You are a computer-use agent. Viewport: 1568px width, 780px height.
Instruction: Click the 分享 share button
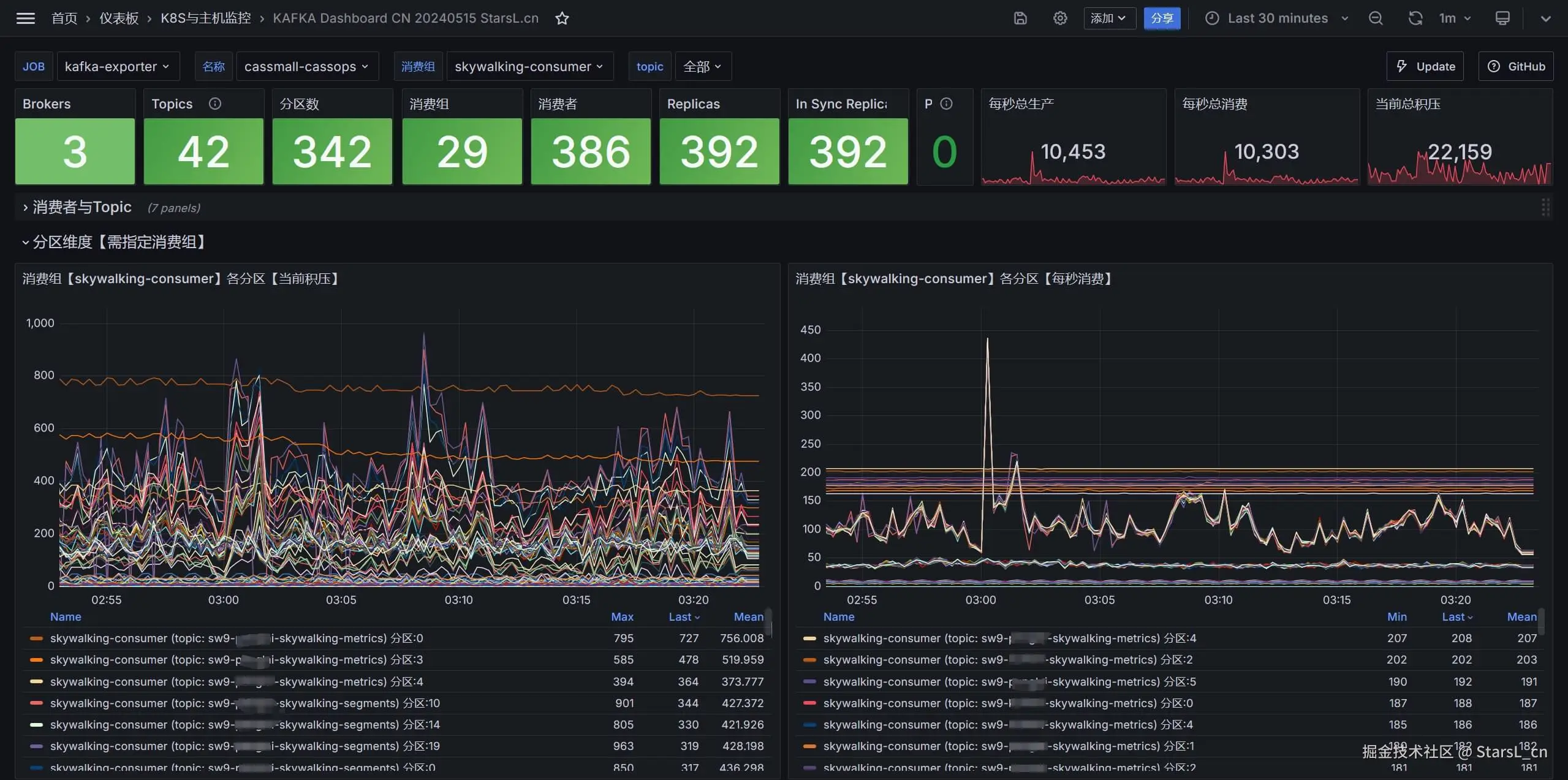click(x=1161, y=18)
